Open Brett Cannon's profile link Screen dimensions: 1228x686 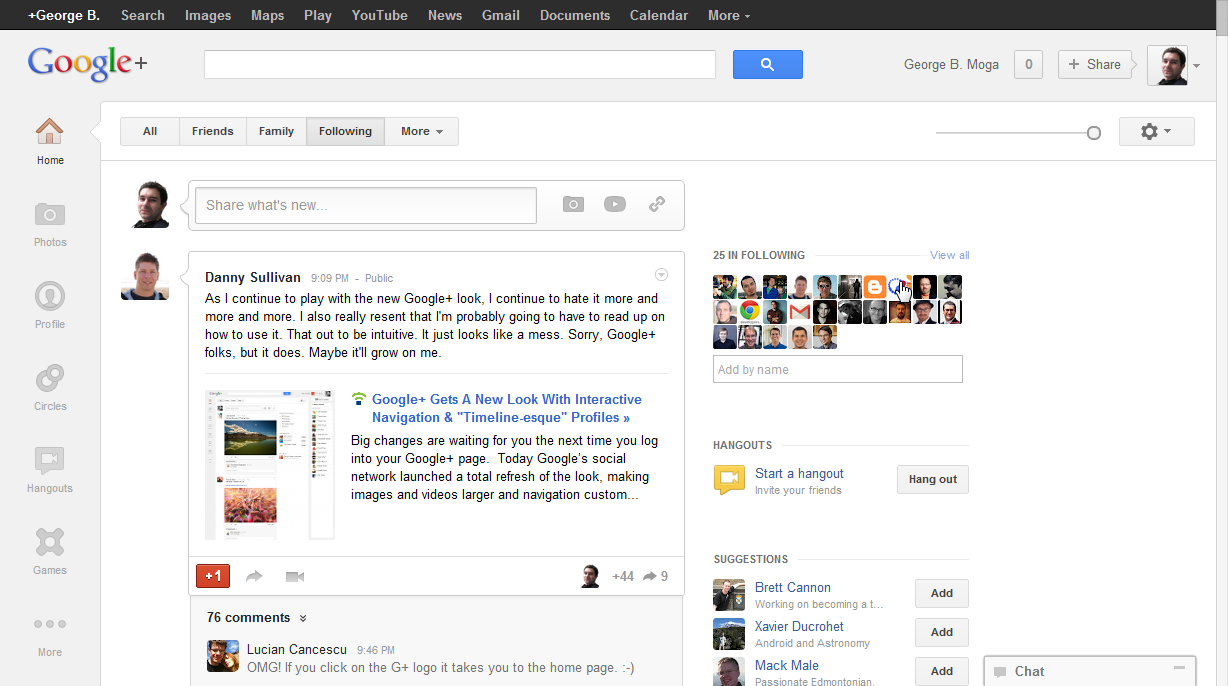(793, 587)
